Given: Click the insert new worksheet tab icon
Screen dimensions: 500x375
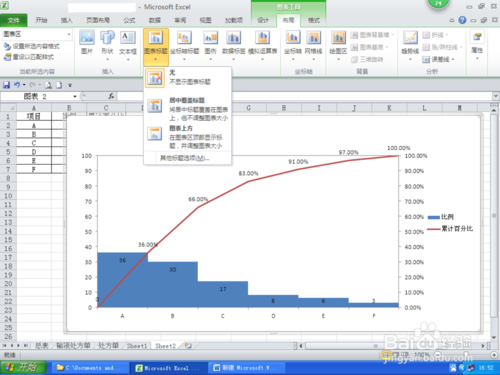Looking at the screenshot, I should click(188, 346).
